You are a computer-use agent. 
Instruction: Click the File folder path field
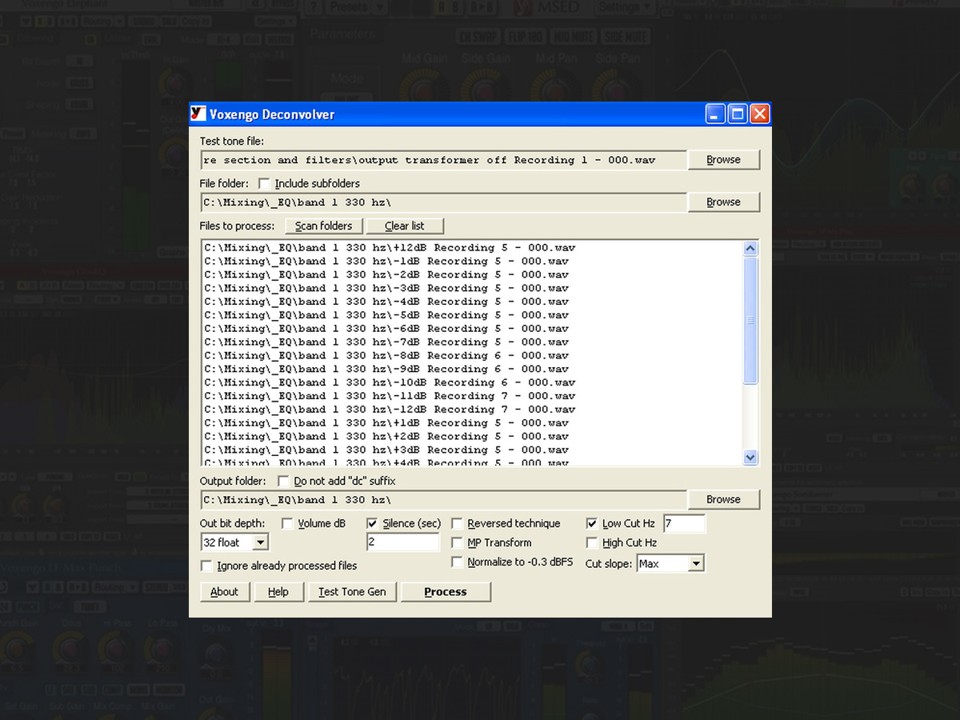[x=443, y=202]
